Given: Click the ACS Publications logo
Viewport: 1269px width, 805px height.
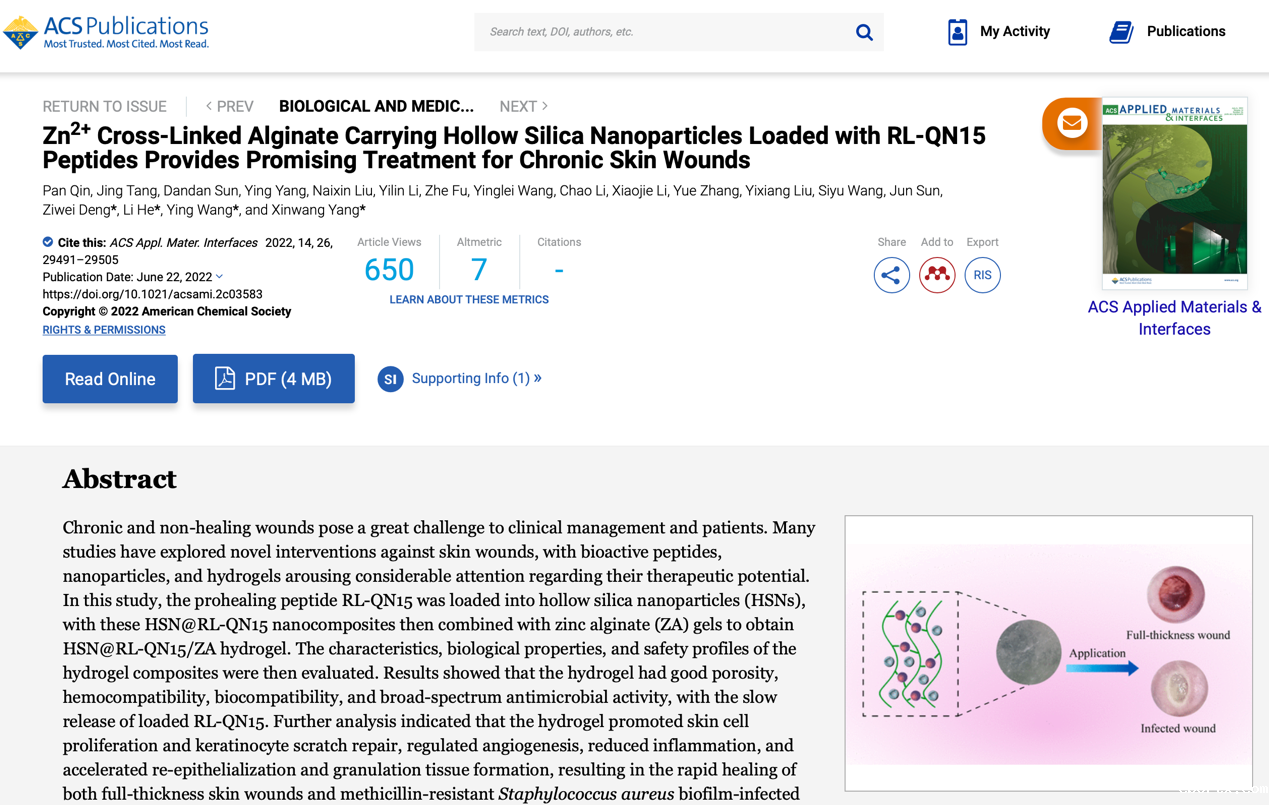Looking at the screenshot, I should click(106, 32).
